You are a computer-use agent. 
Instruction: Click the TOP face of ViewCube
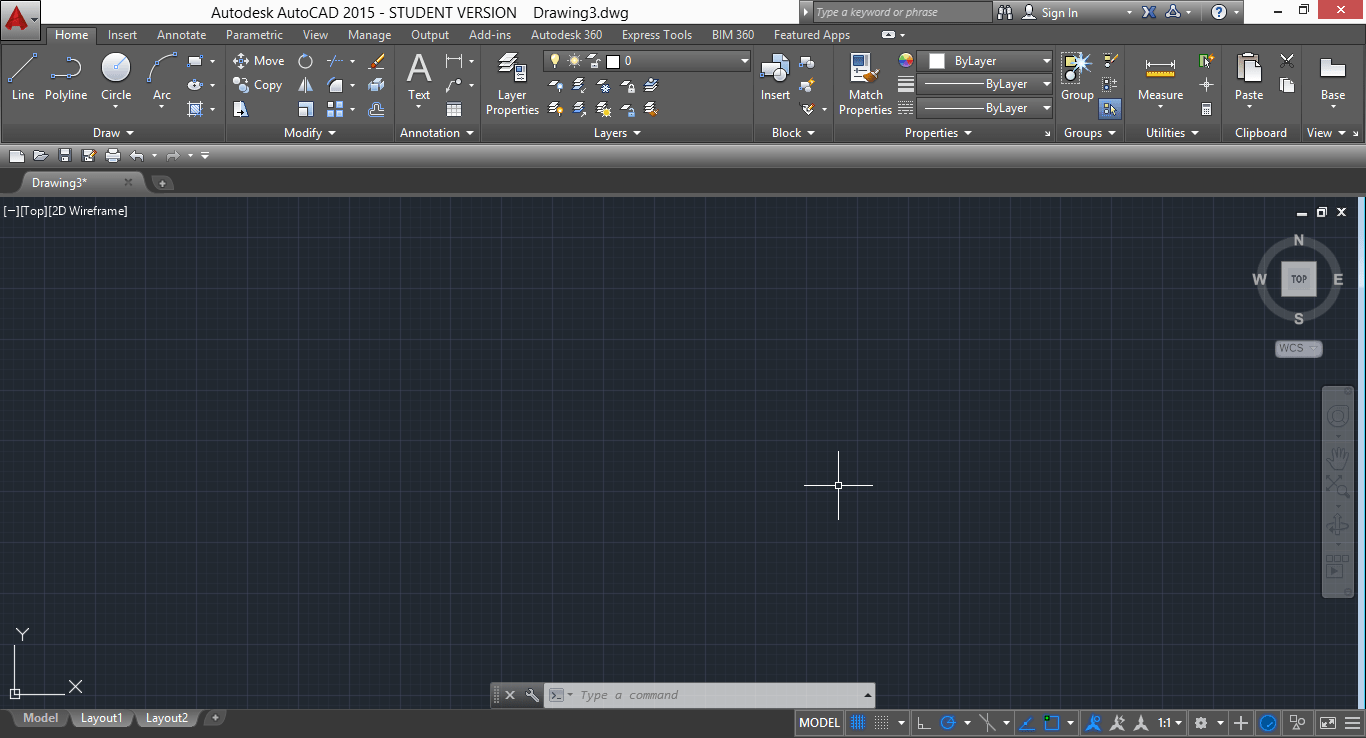coord(1299,279)
